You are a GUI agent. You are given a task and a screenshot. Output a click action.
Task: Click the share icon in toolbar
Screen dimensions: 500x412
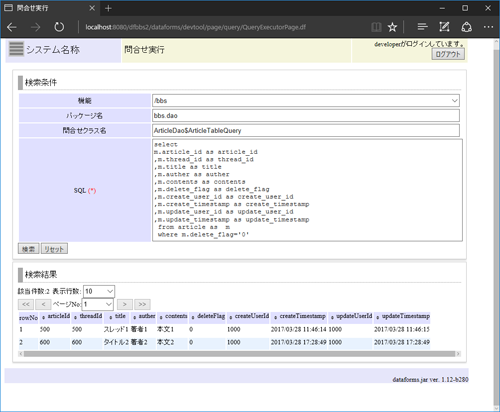(x=466, y=27)
